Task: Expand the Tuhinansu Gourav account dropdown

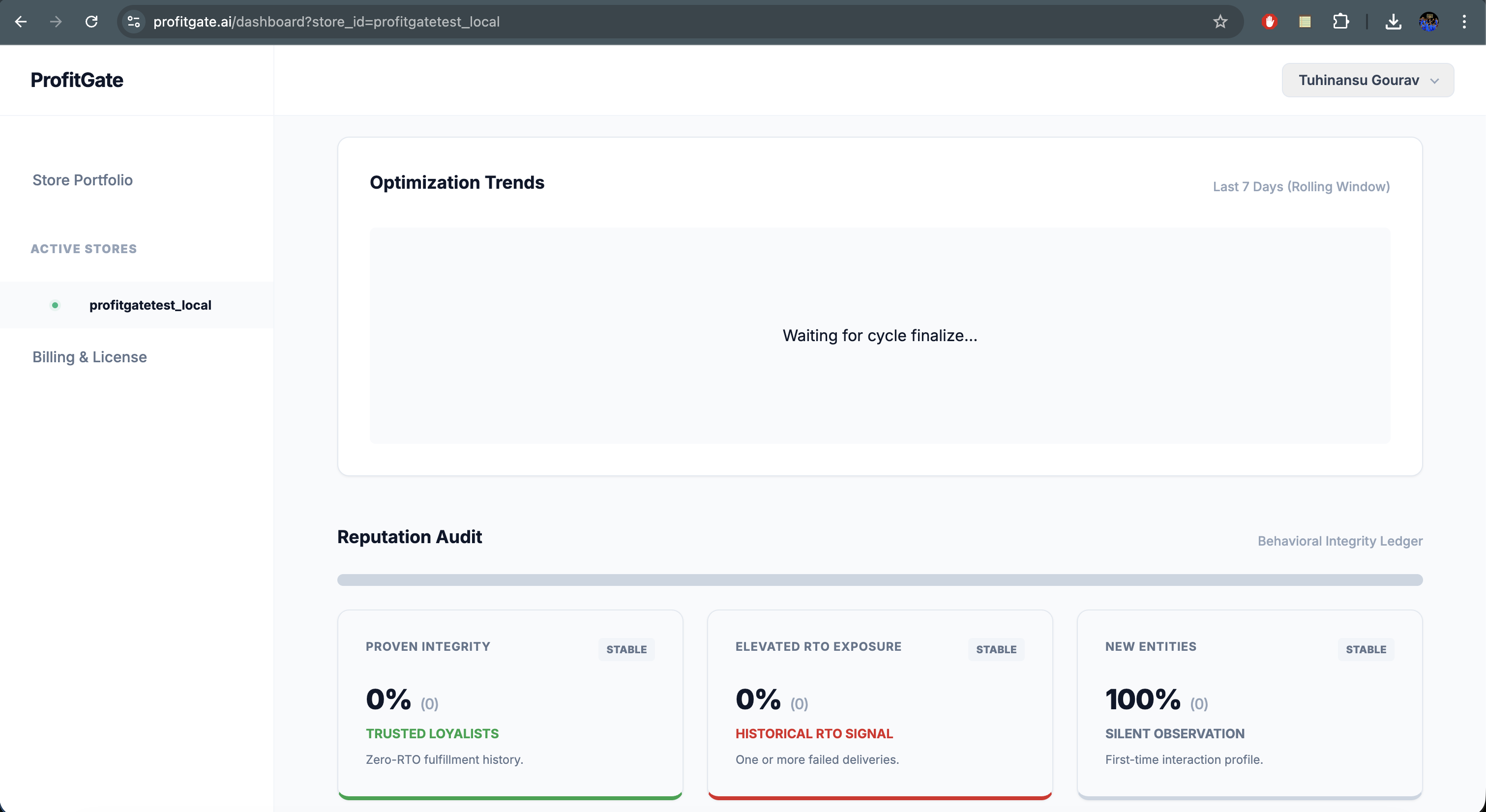Action: 1368,80
